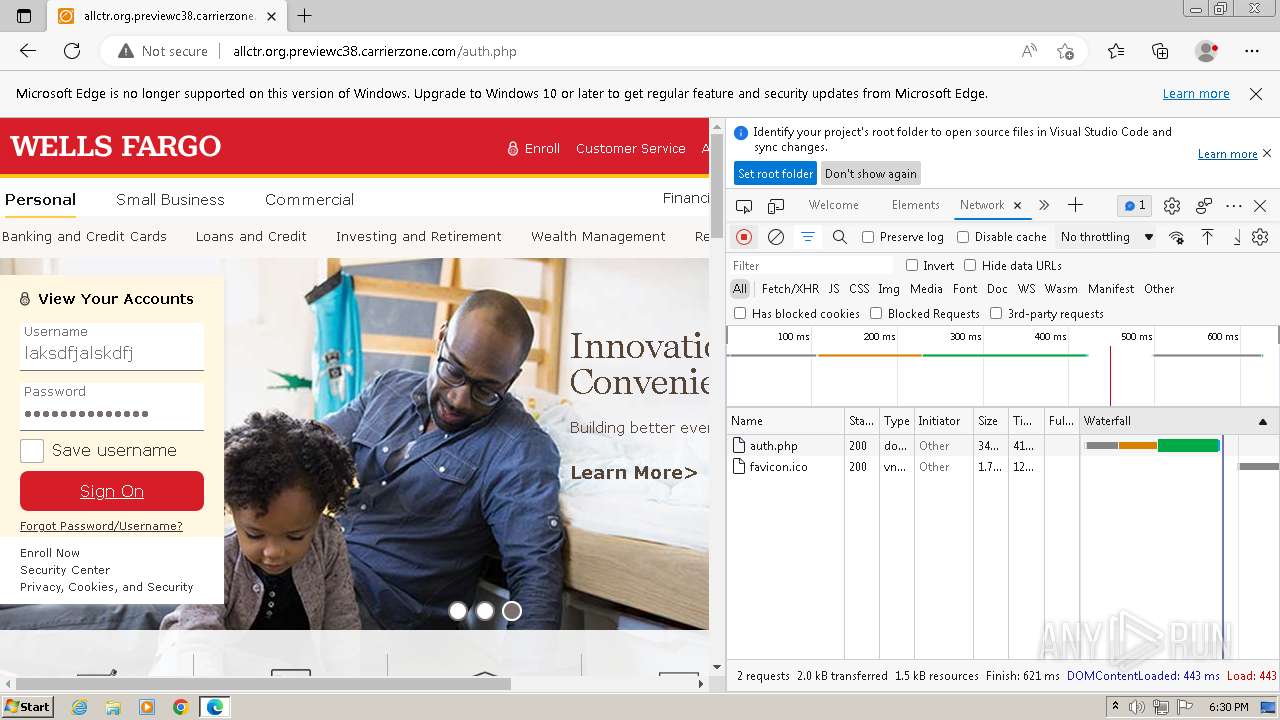This screenshot has height=720, width=1280.
Task: Enable 3rd-party requests filter
Action: click(x=996, y=313)
